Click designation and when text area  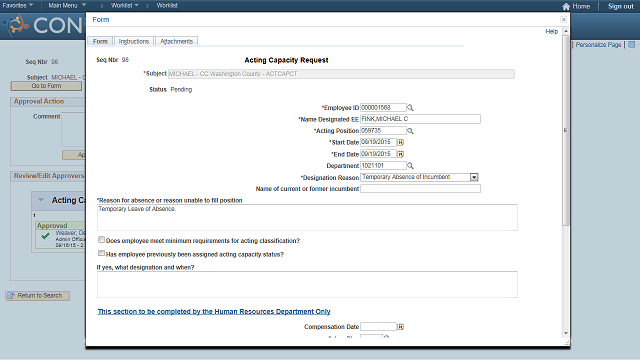[307, 284]
